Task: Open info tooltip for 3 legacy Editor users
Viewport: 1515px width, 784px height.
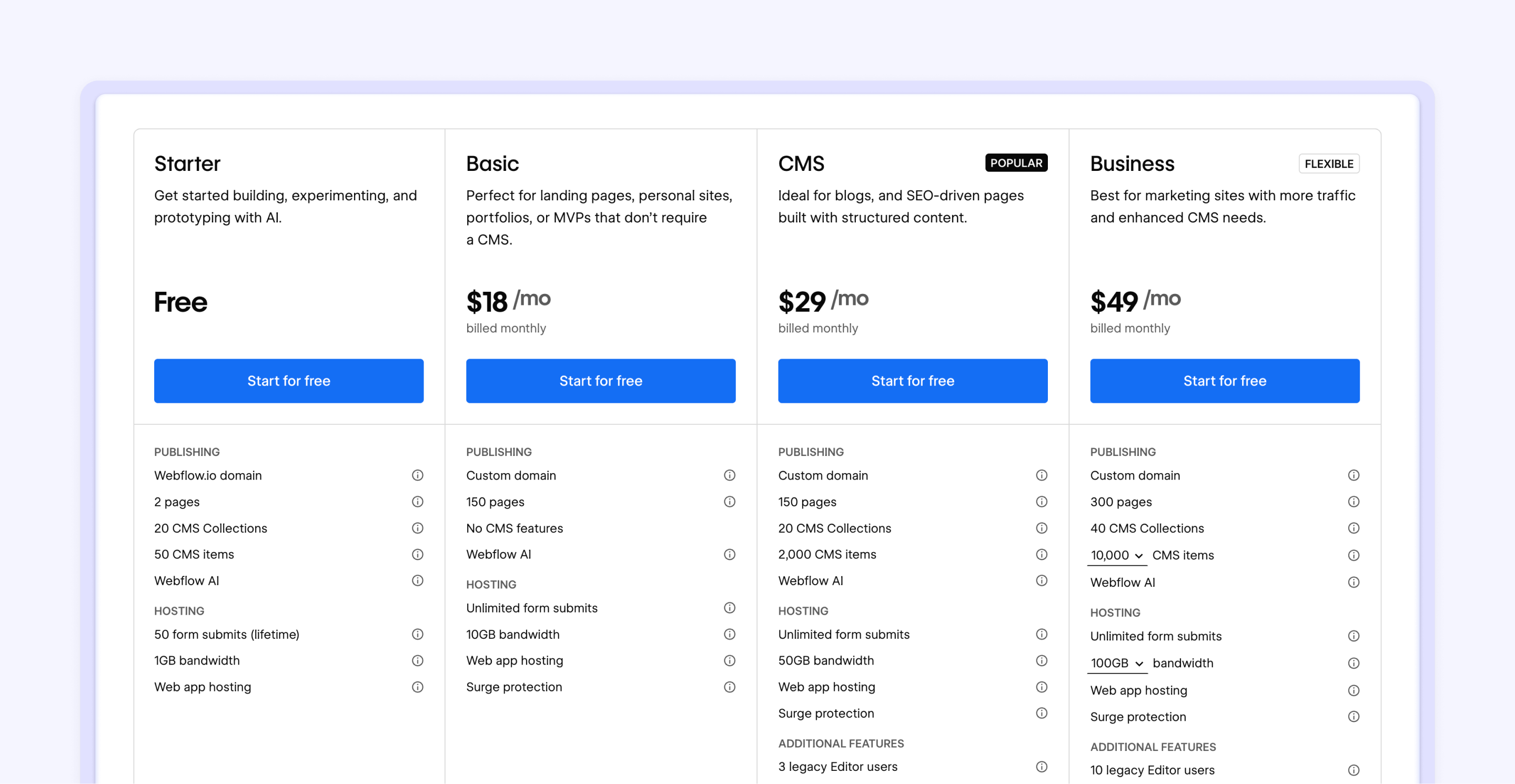Action: (1042, 766)
